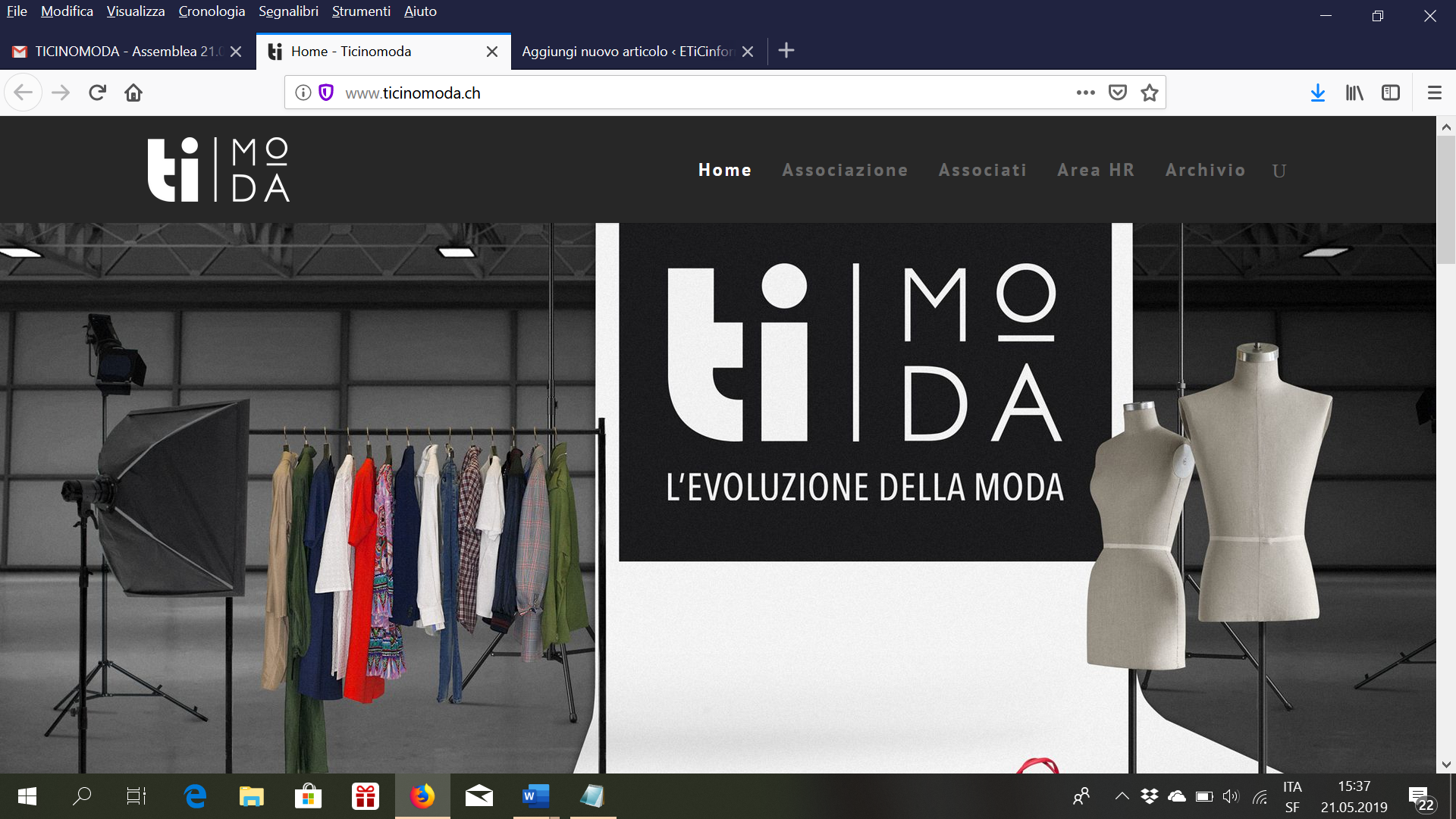Open page actions three-dots menu
The height and width of the screenshot is (819, 1456).
point(1086,93)
